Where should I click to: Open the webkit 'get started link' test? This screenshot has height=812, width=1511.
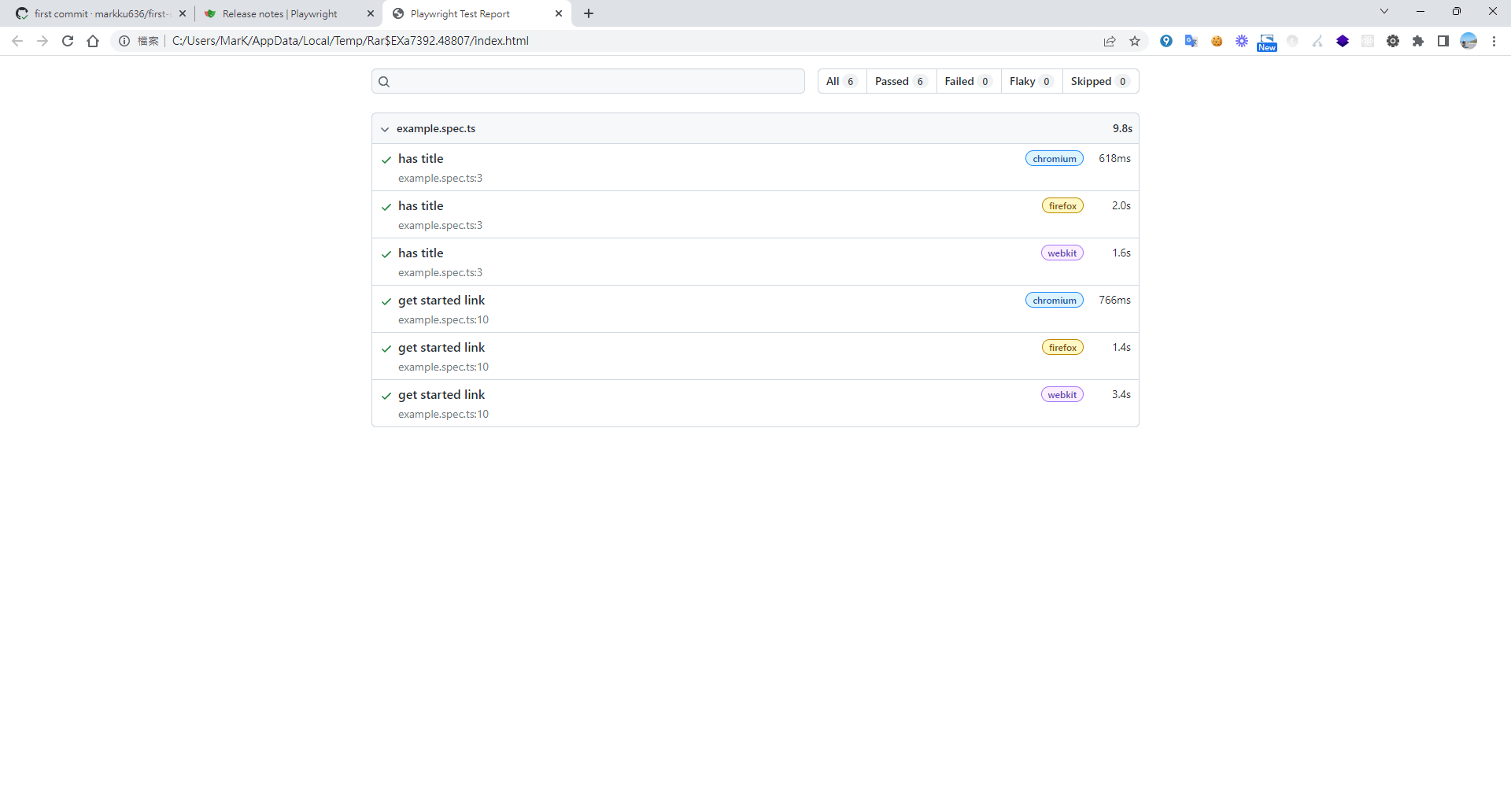[x=441, y=394]
